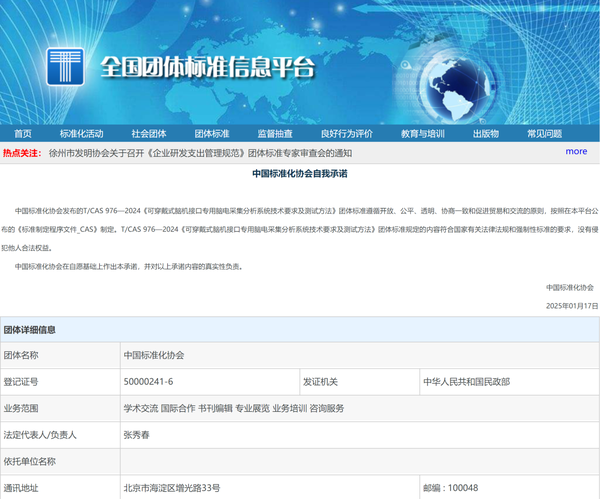This screenshot has width=600, height=499.
Task: Click the 团体名称 row label
Action: click(21, 355)
